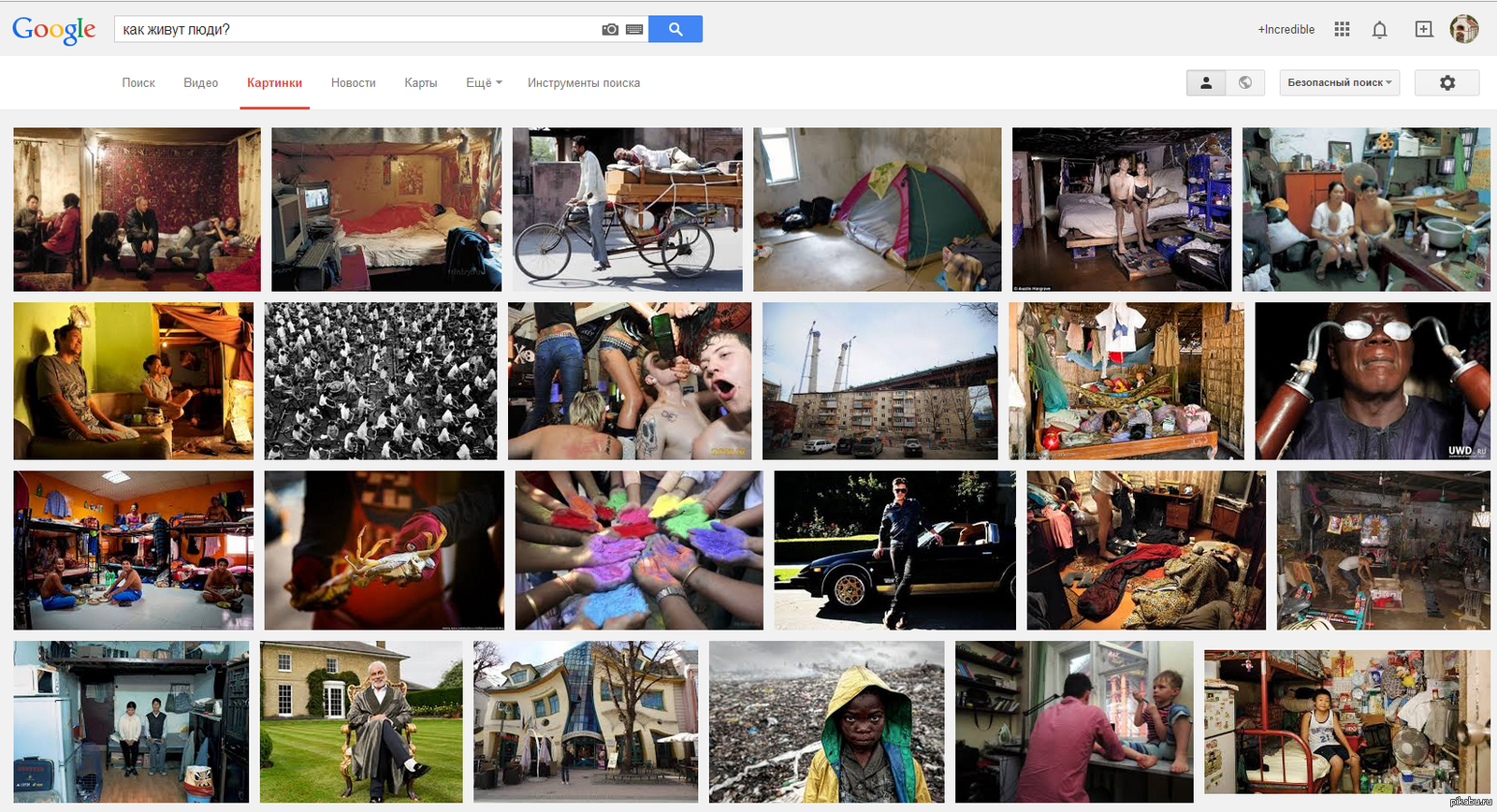The image size is (1497, 812).
Task: Go to the Новости tab
Action: (353, 83)
